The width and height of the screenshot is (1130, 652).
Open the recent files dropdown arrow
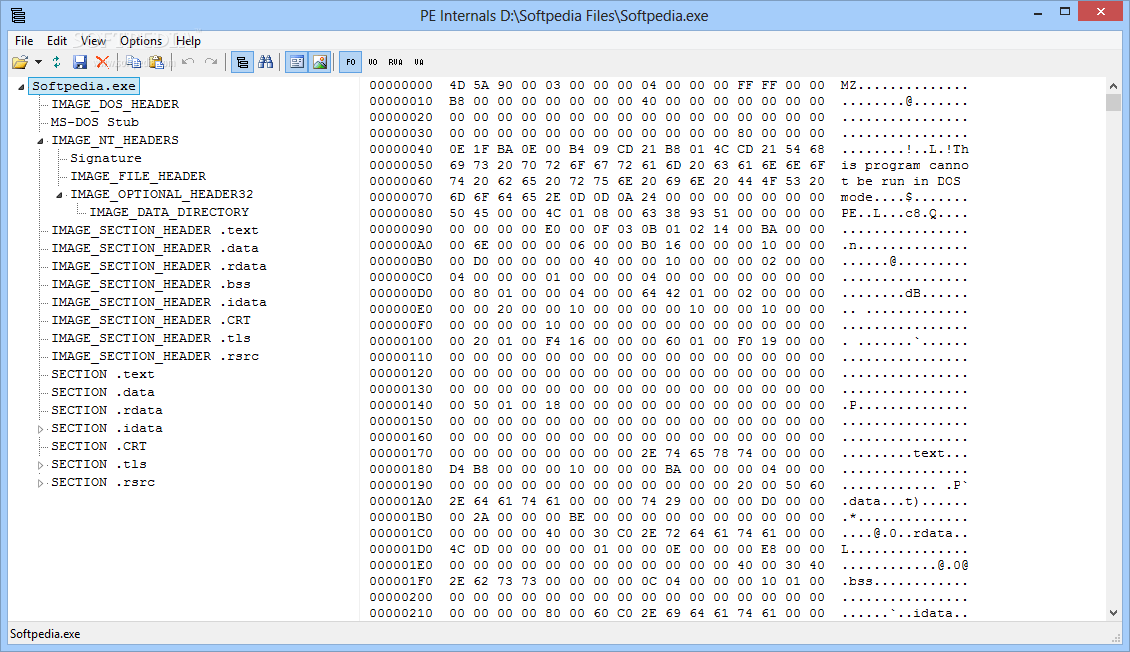click(38, 63)
